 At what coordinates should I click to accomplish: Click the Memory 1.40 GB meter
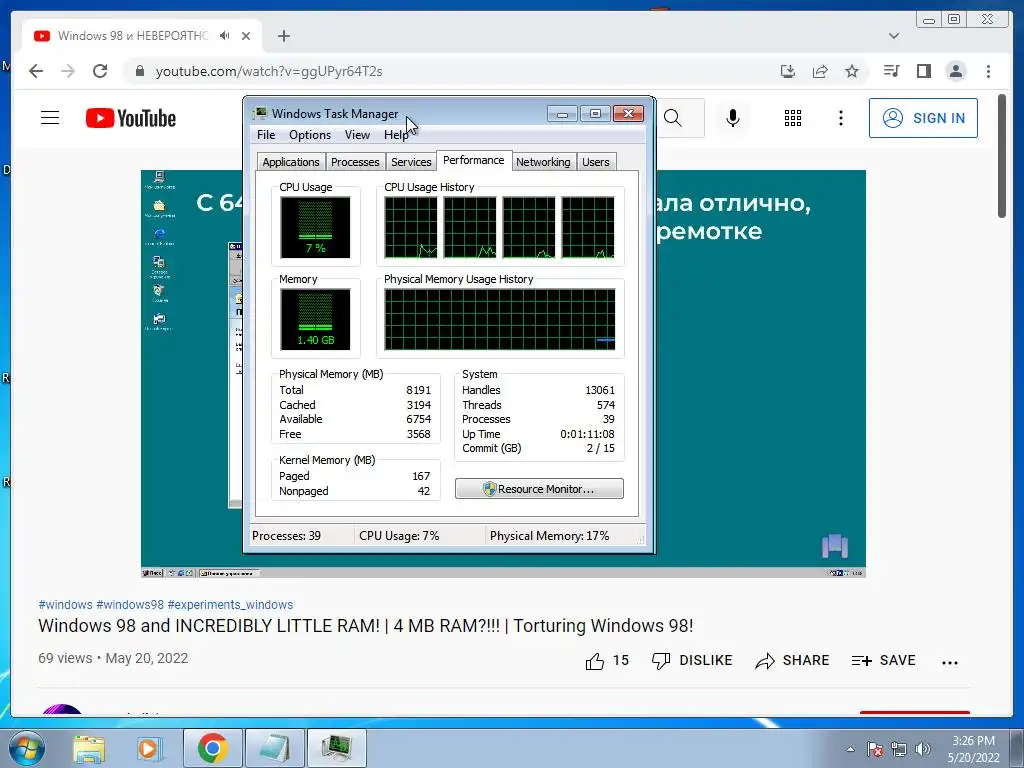[x=315, y=319]
